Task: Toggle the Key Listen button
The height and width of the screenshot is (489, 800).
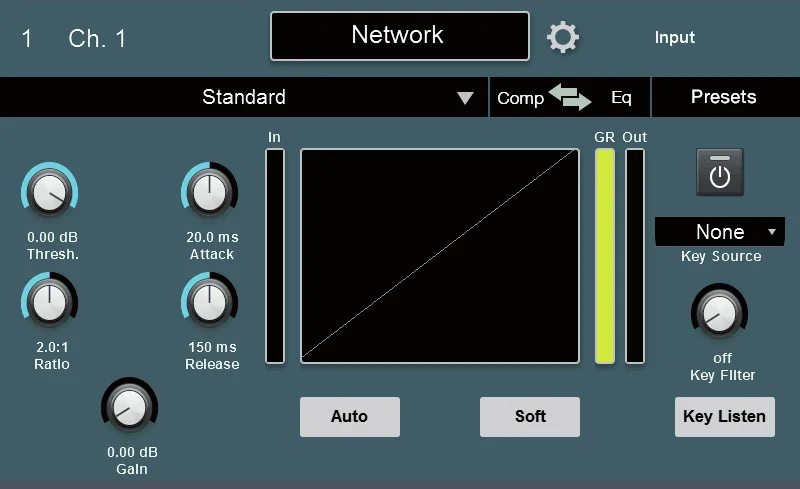Action: (724, 417)
